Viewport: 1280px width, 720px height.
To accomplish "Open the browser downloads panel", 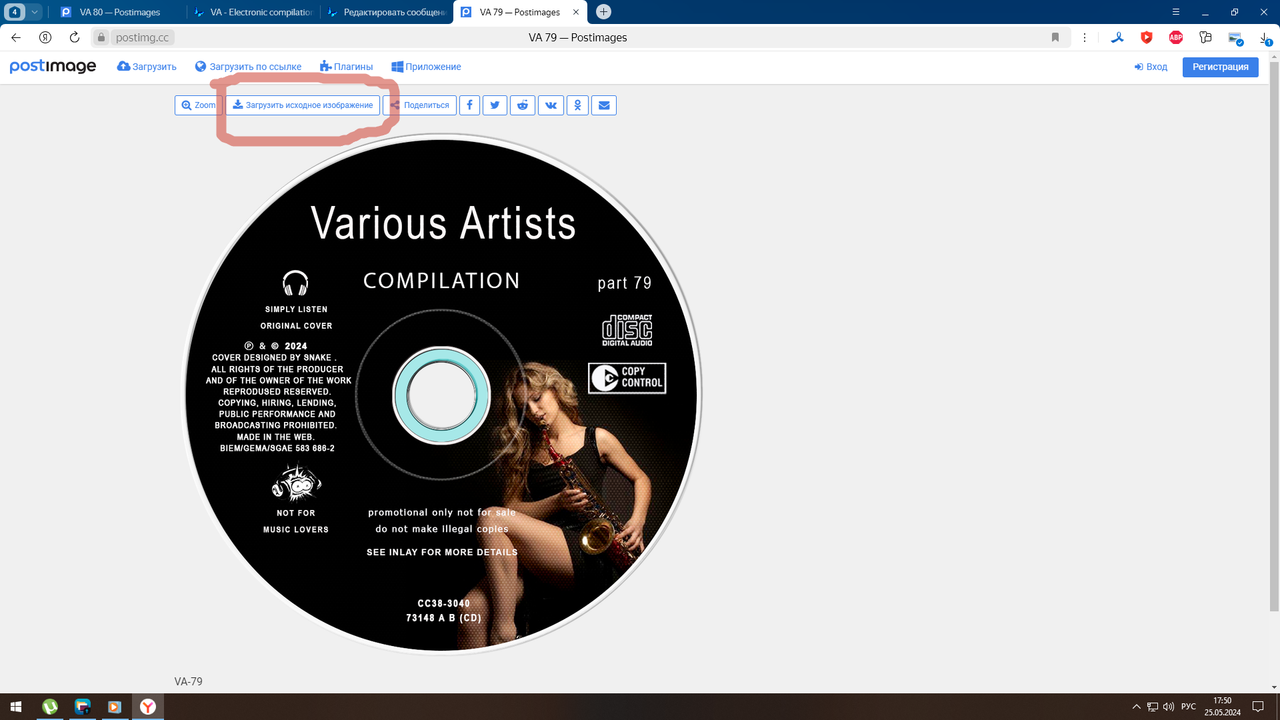I will click(x=1266, y=38).
